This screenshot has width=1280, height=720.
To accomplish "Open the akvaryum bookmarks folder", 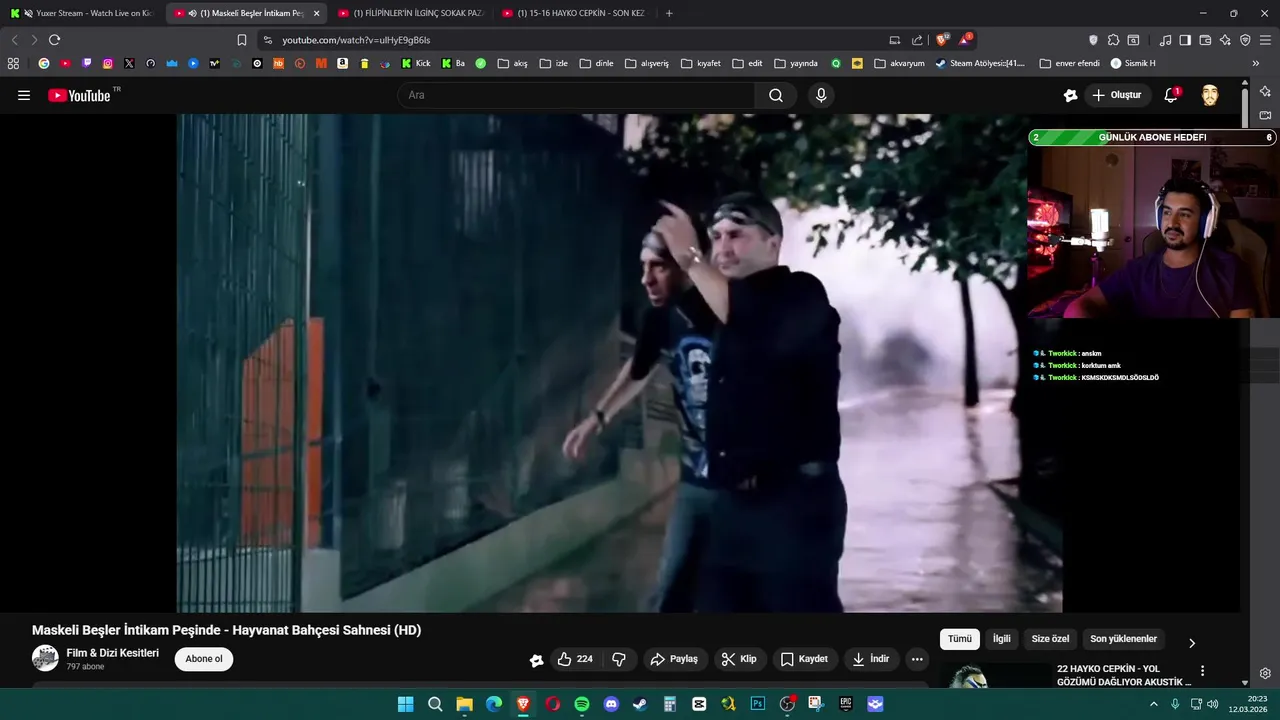I will click(x=899, y=63).
